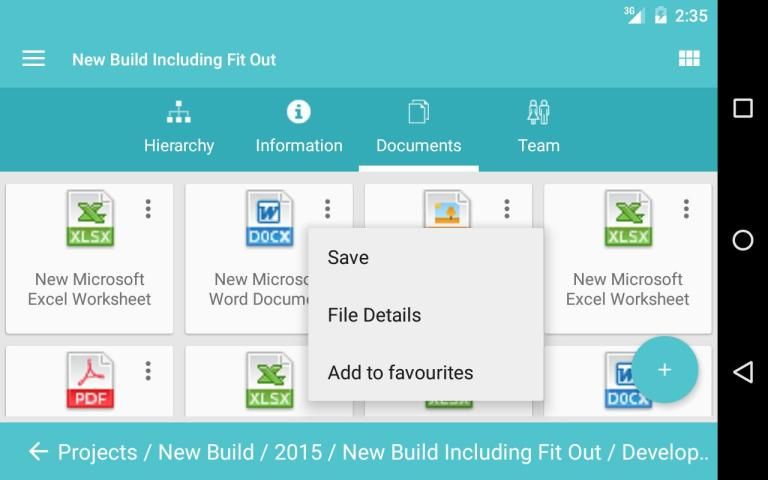The width and height of the screenshot is (768, 480).
Task: Click the back arrow in breadcrumb bar
Action: (x=38, y=452)
